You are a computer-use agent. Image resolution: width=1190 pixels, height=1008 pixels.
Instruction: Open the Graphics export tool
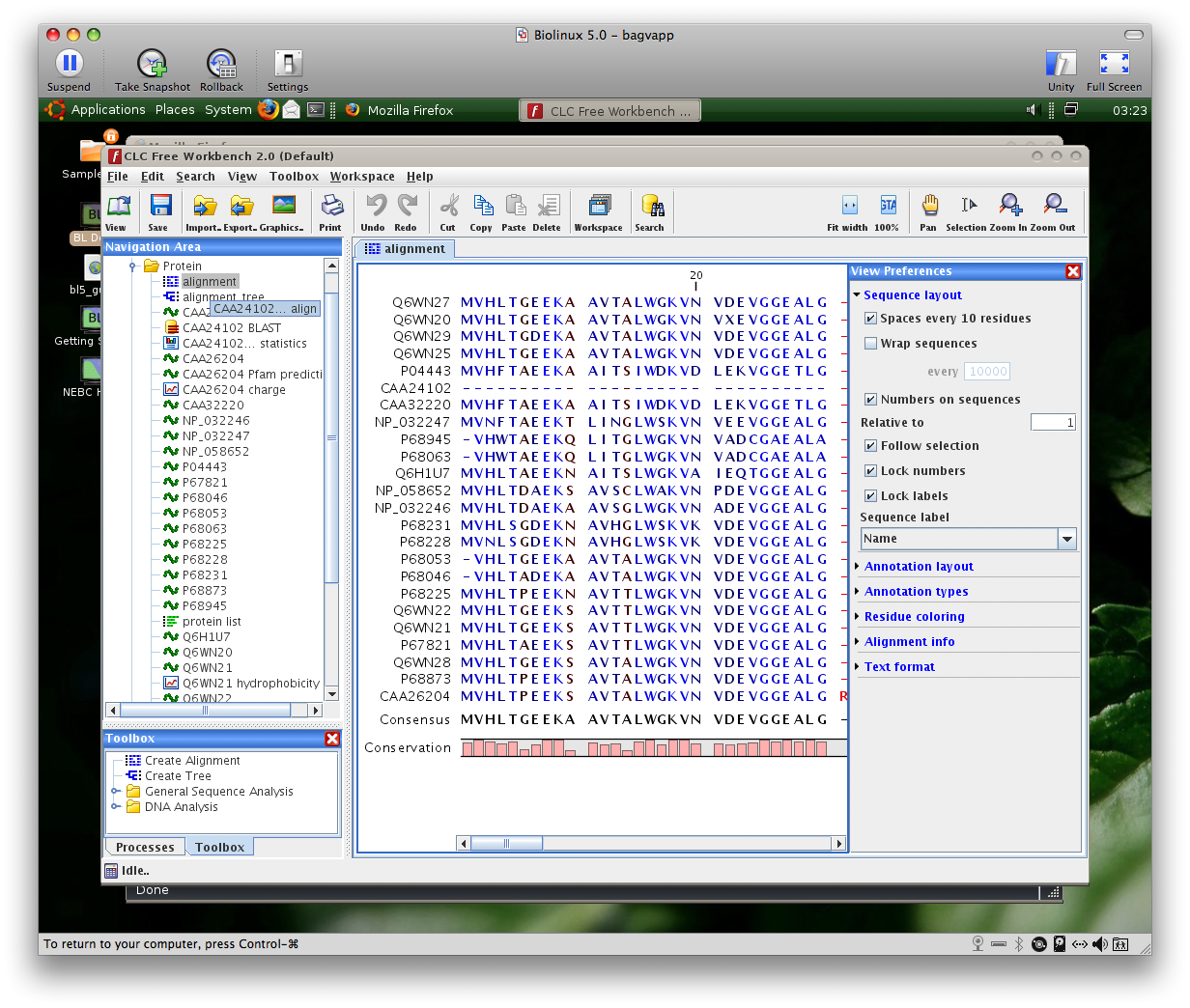coord(282,210)
